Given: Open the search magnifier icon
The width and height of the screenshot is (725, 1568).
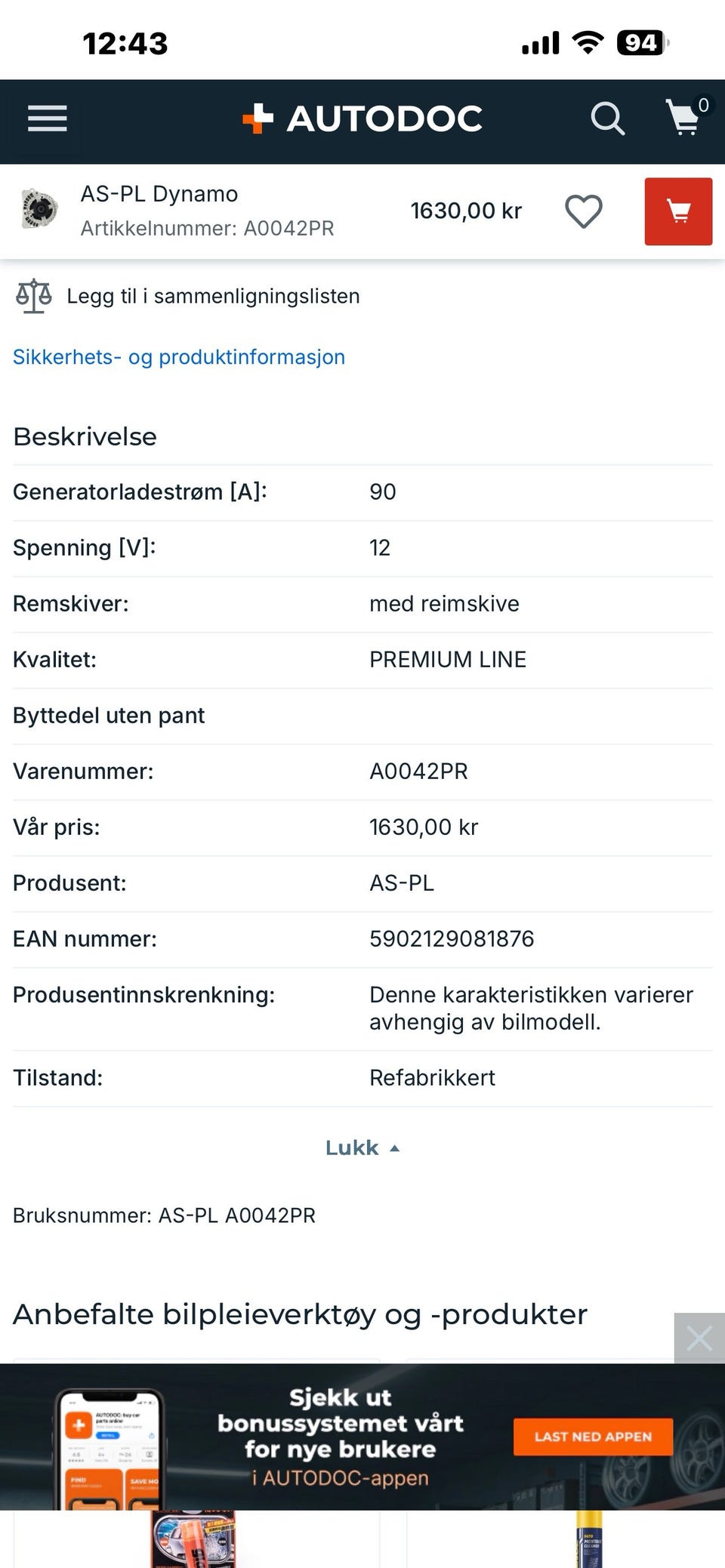Looking at the screenshot, I should click(607, 119).
